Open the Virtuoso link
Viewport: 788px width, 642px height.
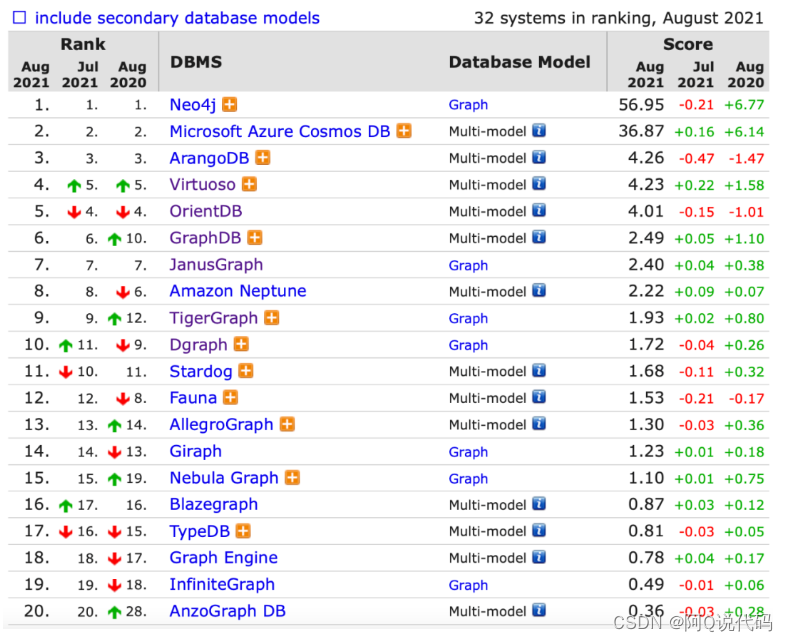(202, 185)
